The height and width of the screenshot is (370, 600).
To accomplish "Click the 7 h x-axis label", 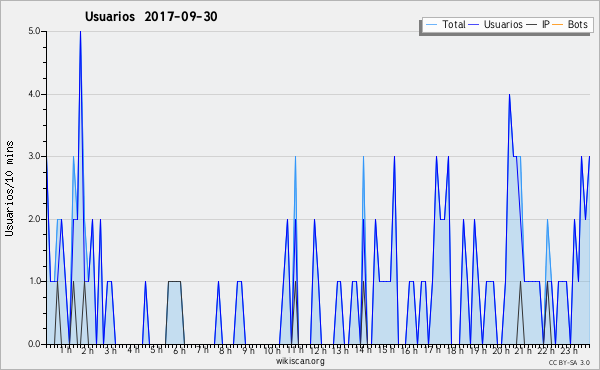I will point(202,350).
